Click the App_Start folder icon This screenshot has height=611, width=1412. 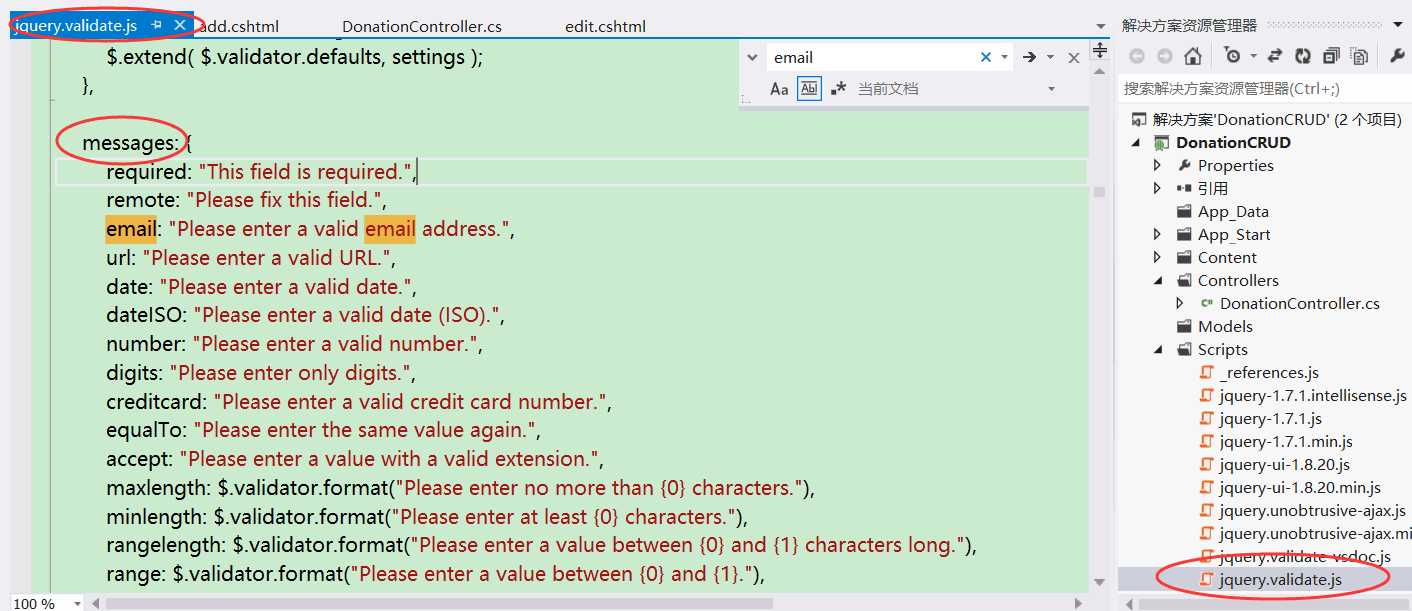[1185, 234]
